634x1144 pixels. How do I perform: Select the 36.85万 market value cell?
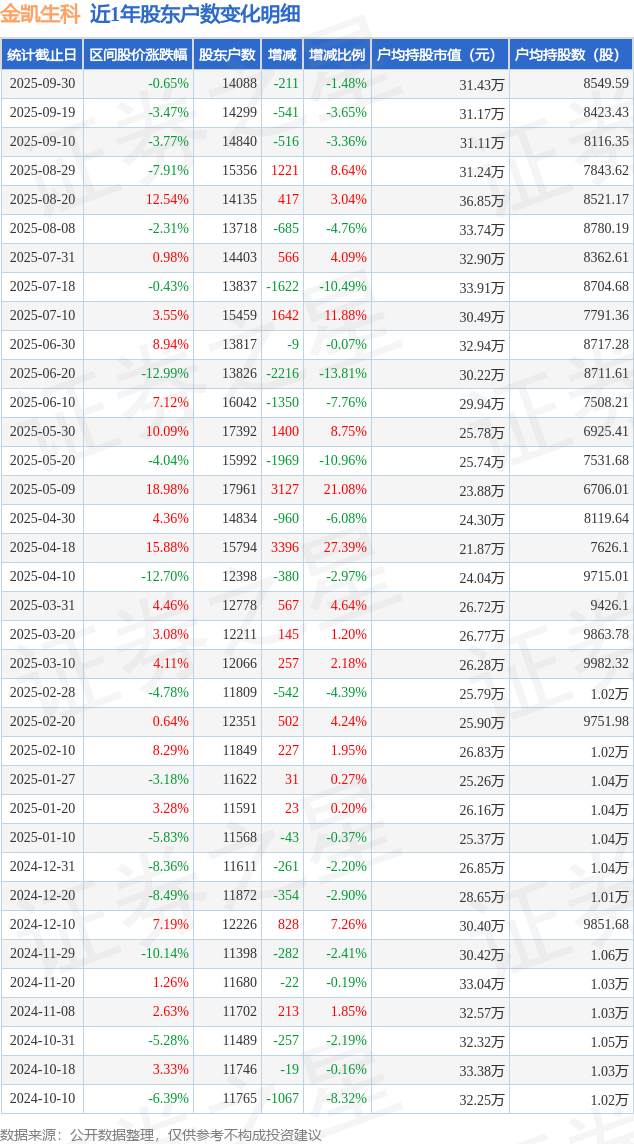point(481,200)
